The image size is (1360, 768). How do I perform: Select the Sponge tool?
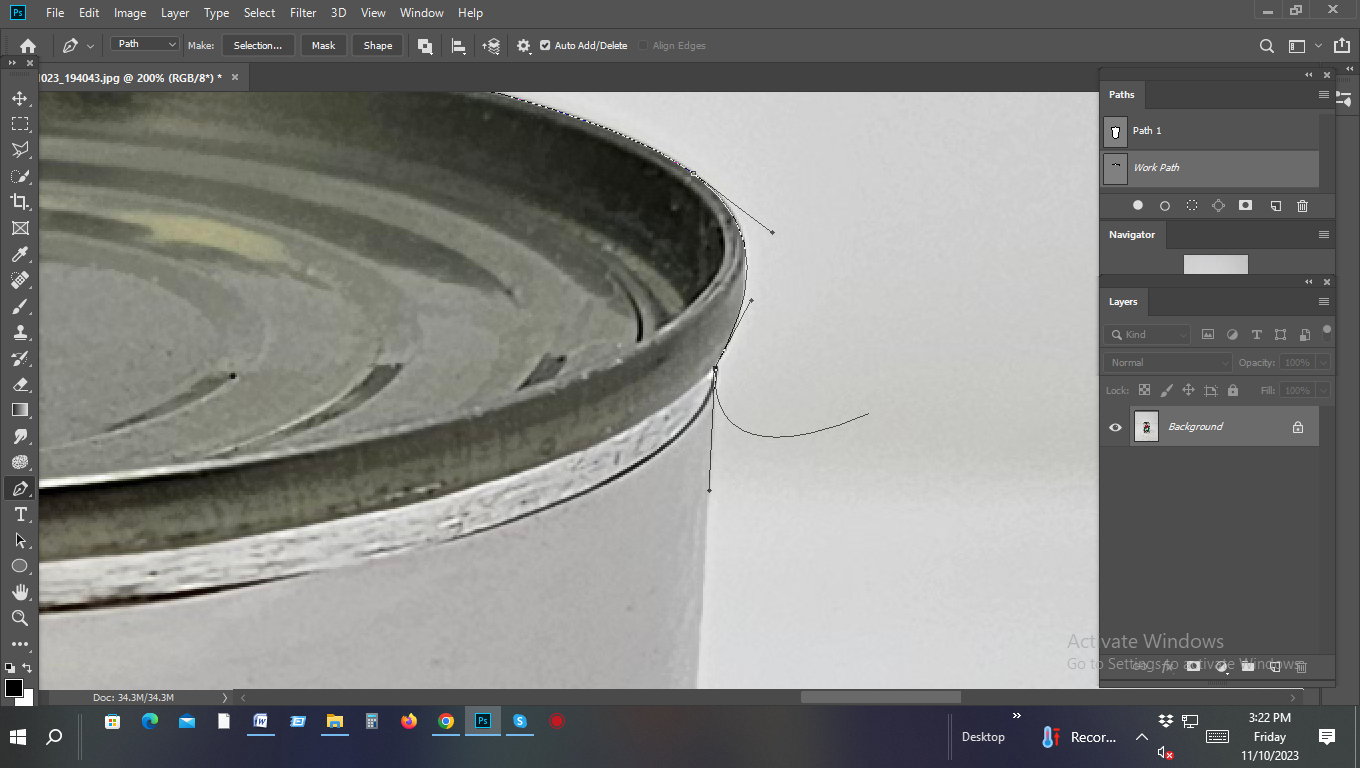[19, 462]
